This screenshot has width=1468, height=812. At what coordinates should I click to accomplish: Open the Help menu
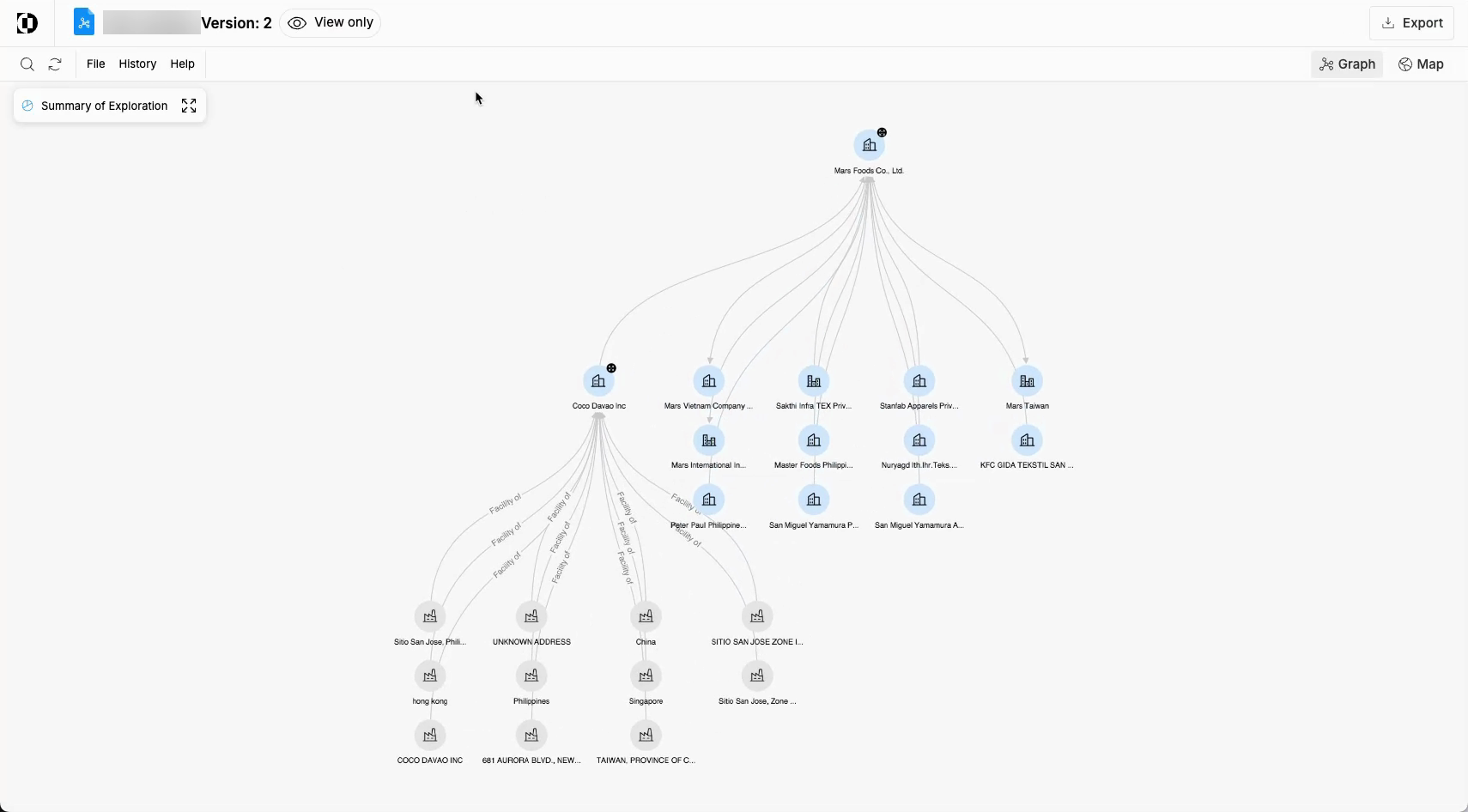[182, 64]
